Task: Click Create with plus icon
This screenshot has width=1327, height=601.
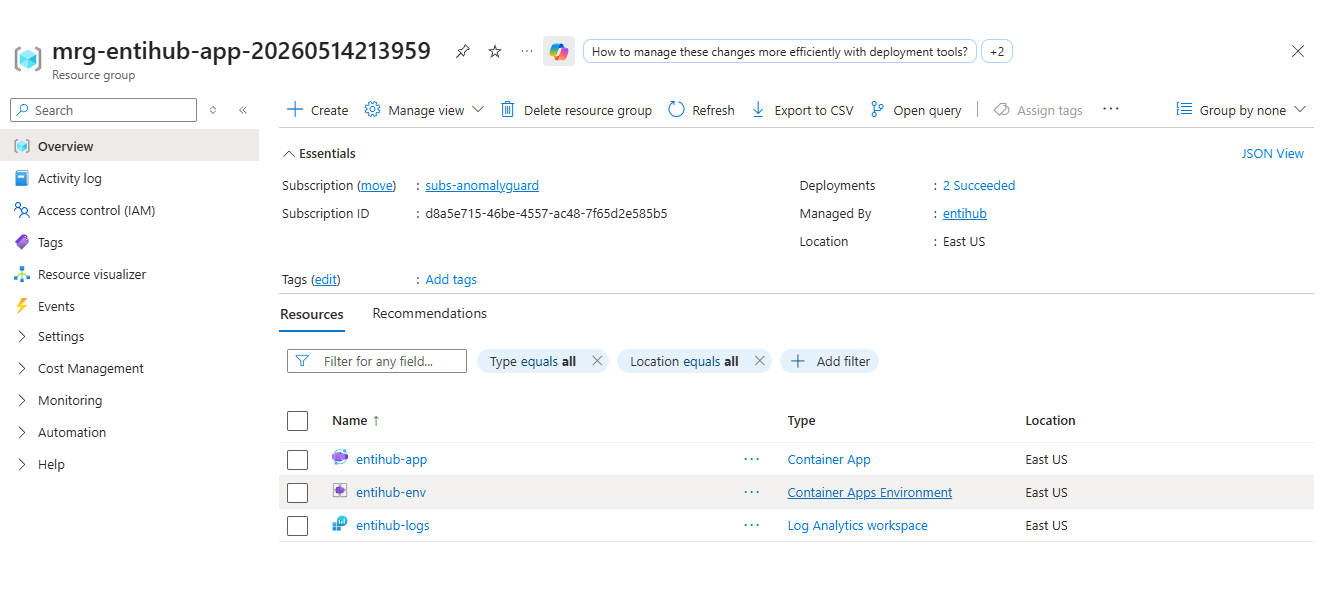Action: click(317, 110)
